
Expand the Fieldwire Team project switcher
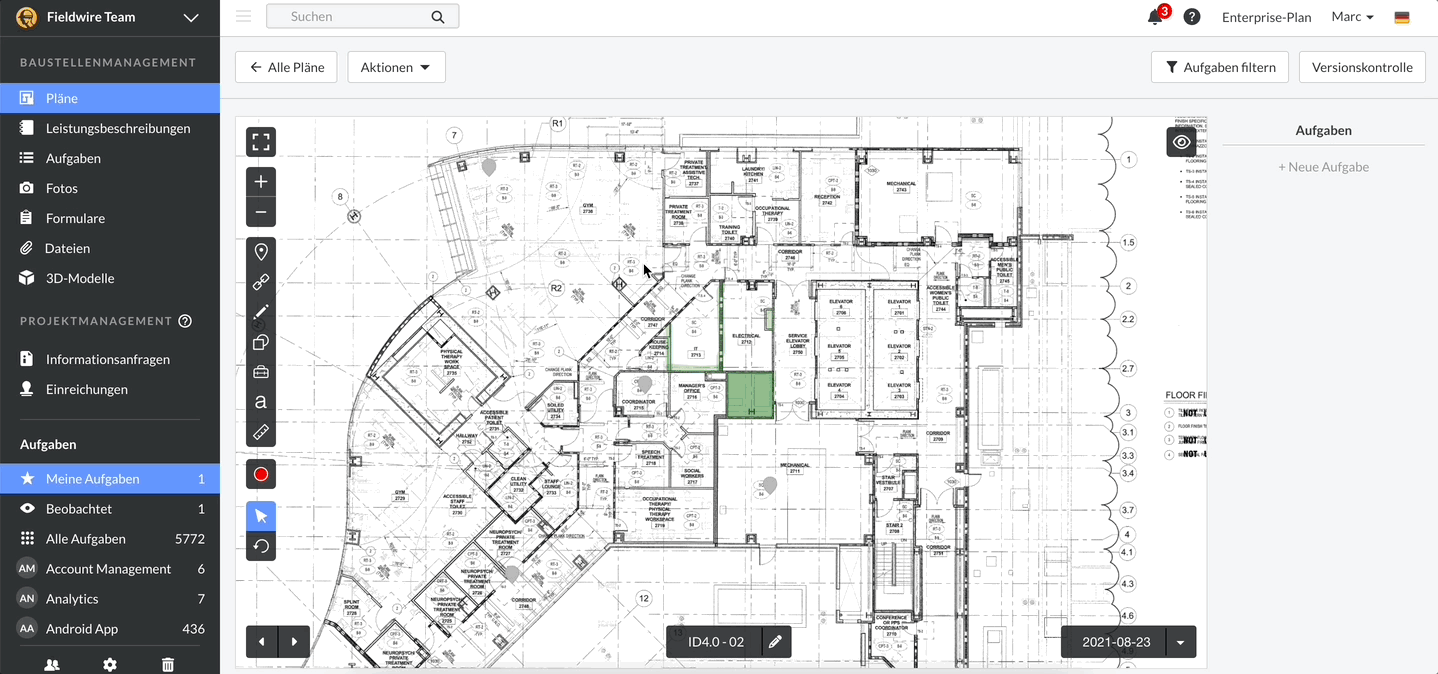point(191,17)
